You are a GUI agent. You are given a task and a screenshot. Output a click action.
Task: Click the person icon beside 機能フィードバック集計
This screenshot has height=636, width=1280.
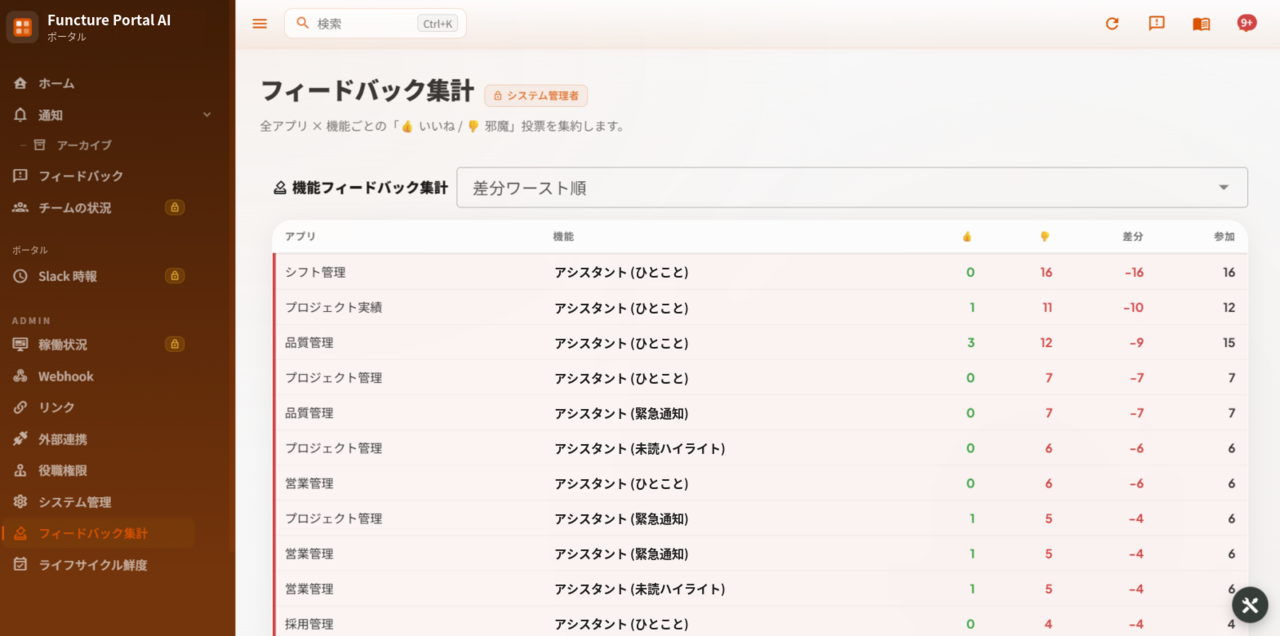pyautogui.click(x=280, y=188)
